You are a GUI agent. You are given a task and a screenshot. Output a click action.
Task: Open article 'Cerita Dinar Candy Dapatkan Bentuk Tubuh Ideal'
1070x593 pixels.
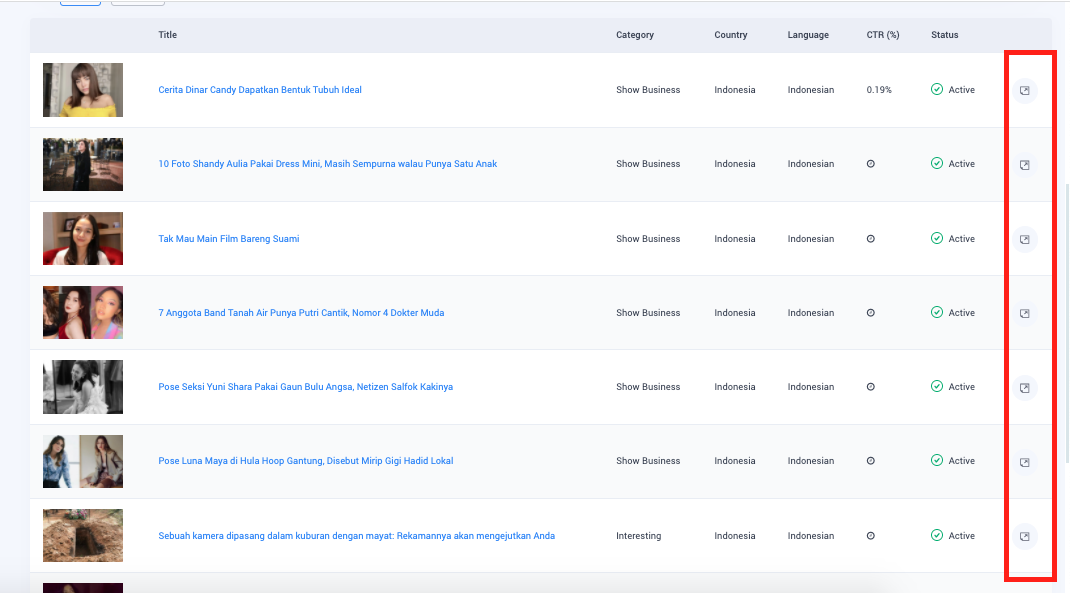[260, 90]
